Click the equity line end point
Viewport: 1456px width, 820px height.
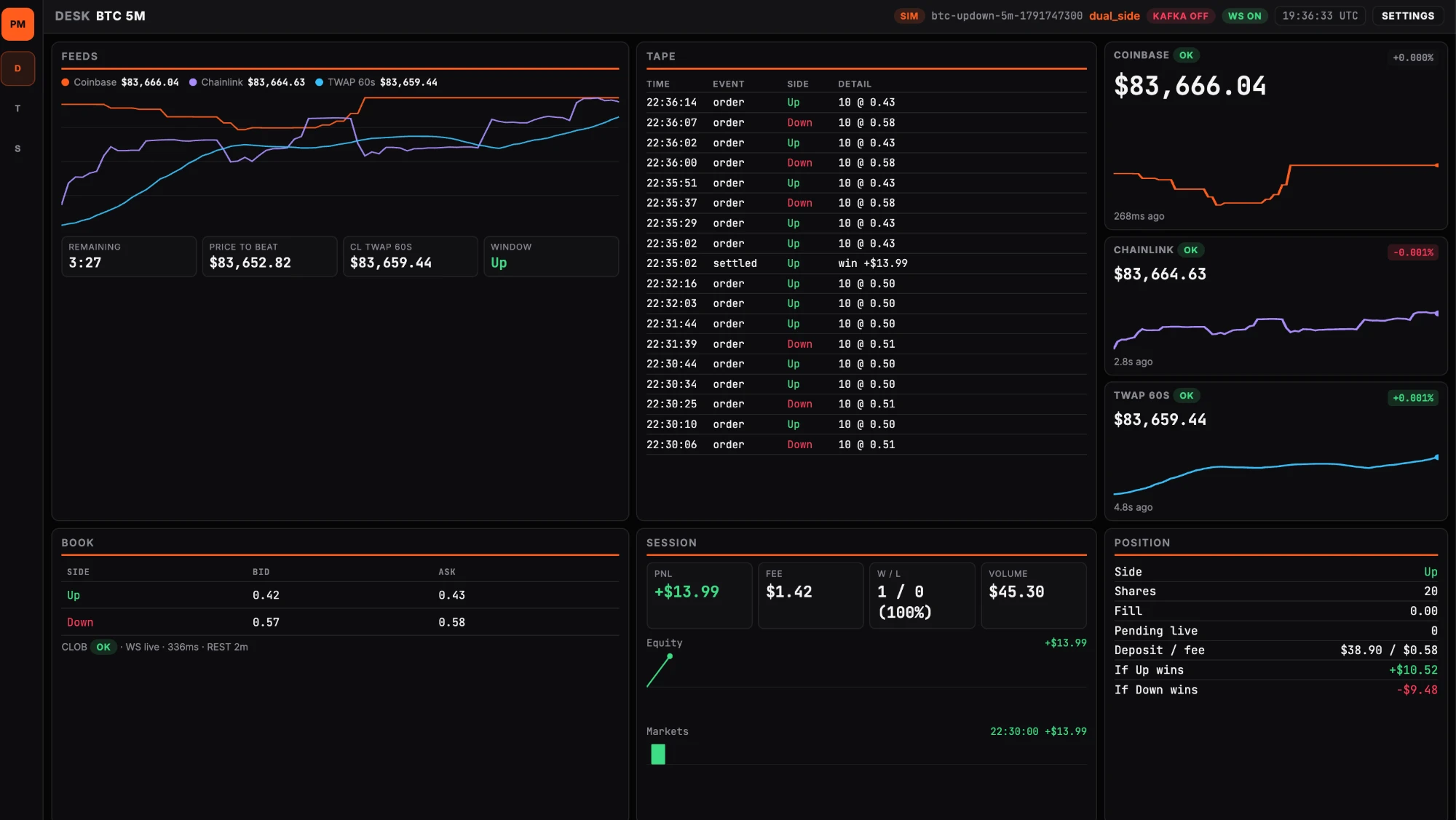(x=670, y=656)
